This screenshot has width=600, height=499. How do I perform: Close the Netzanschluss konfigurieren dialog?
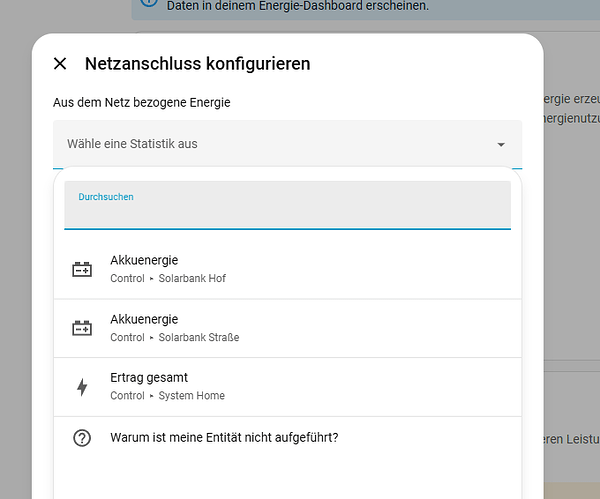[x=60, y=64]
